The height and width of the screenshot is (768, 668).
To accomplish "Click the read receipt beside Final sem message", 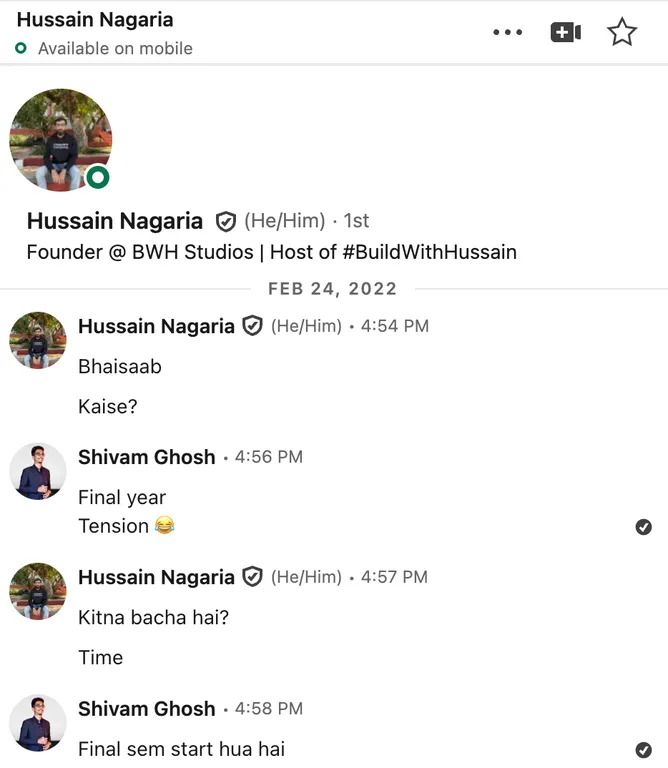I will tap(643, 749).
